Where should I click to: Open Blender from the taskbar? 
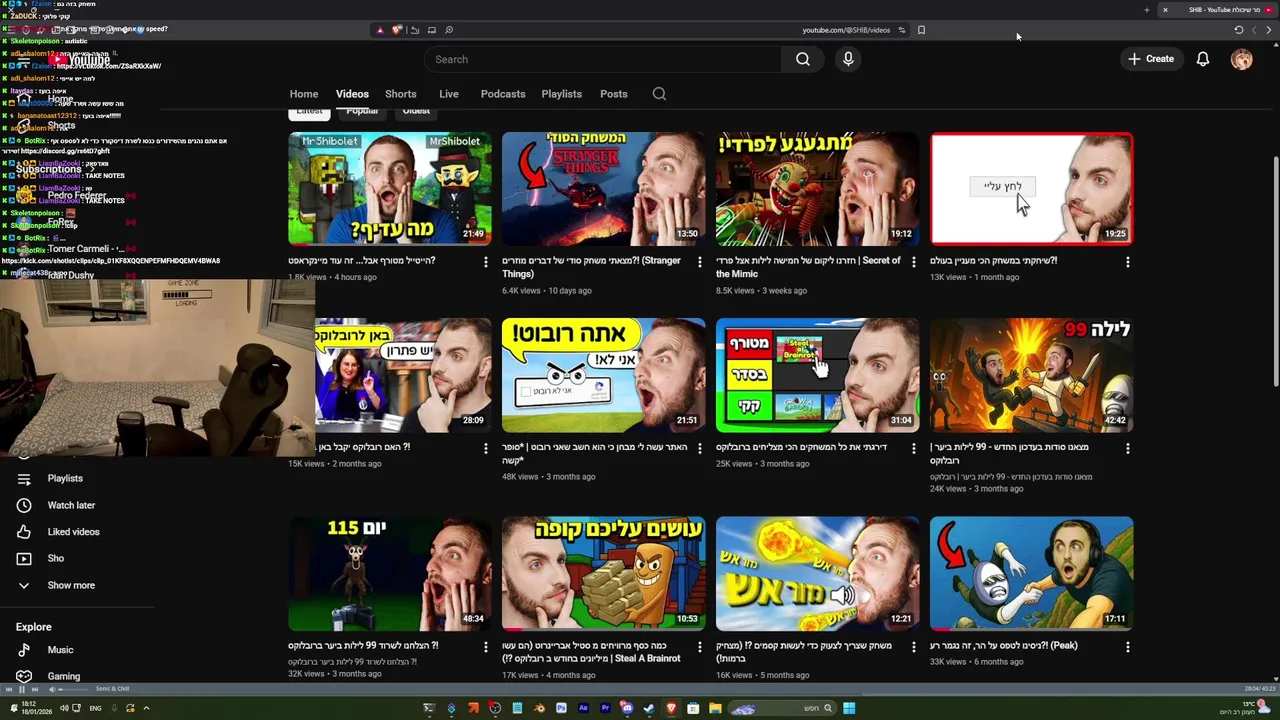coord(539,708)
